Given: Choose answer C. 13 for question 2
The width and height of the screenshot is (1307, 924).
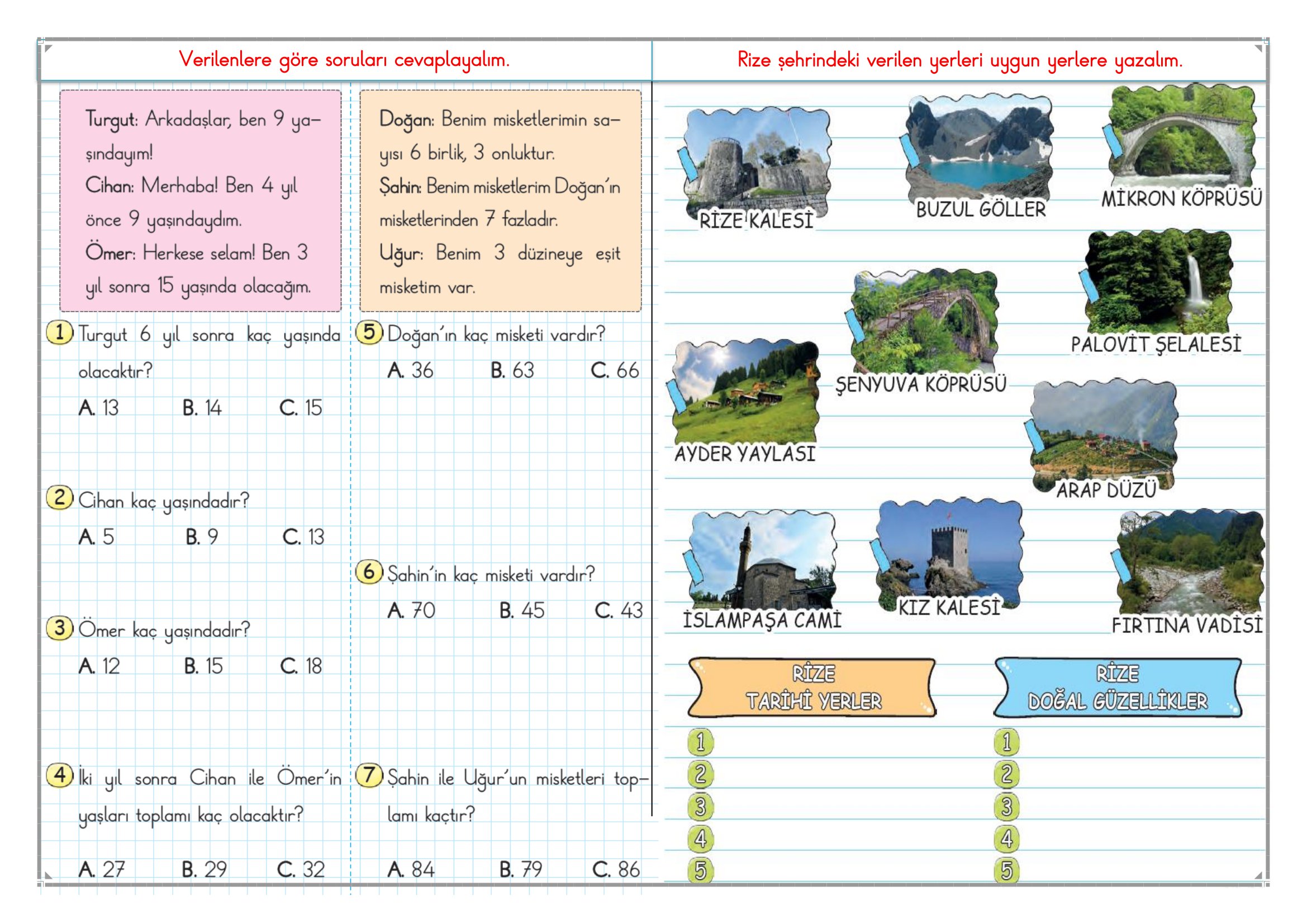Looking at the screenshot, I should click(303, 537).
